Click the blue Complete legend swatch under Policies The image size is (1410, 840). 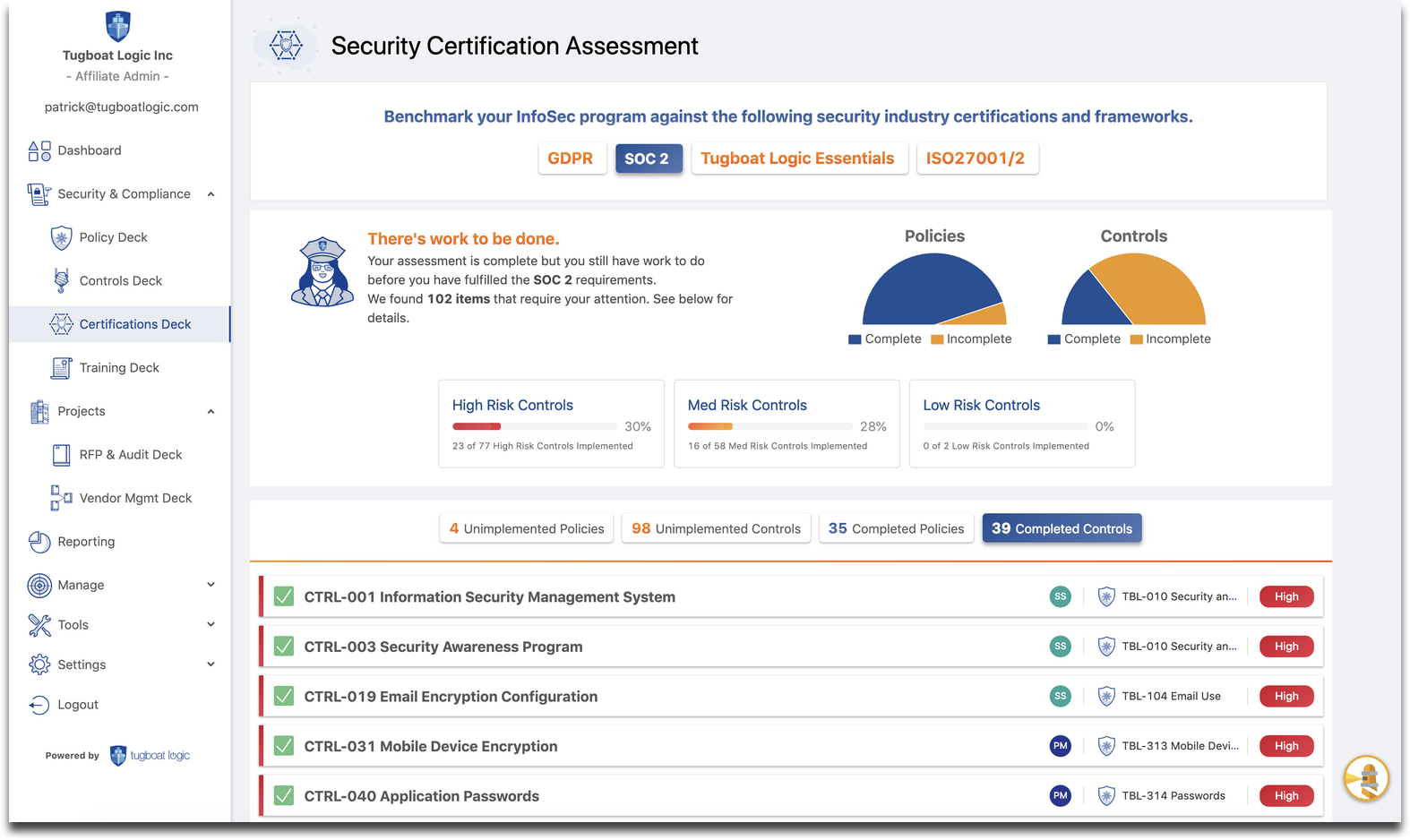(855, 339)
